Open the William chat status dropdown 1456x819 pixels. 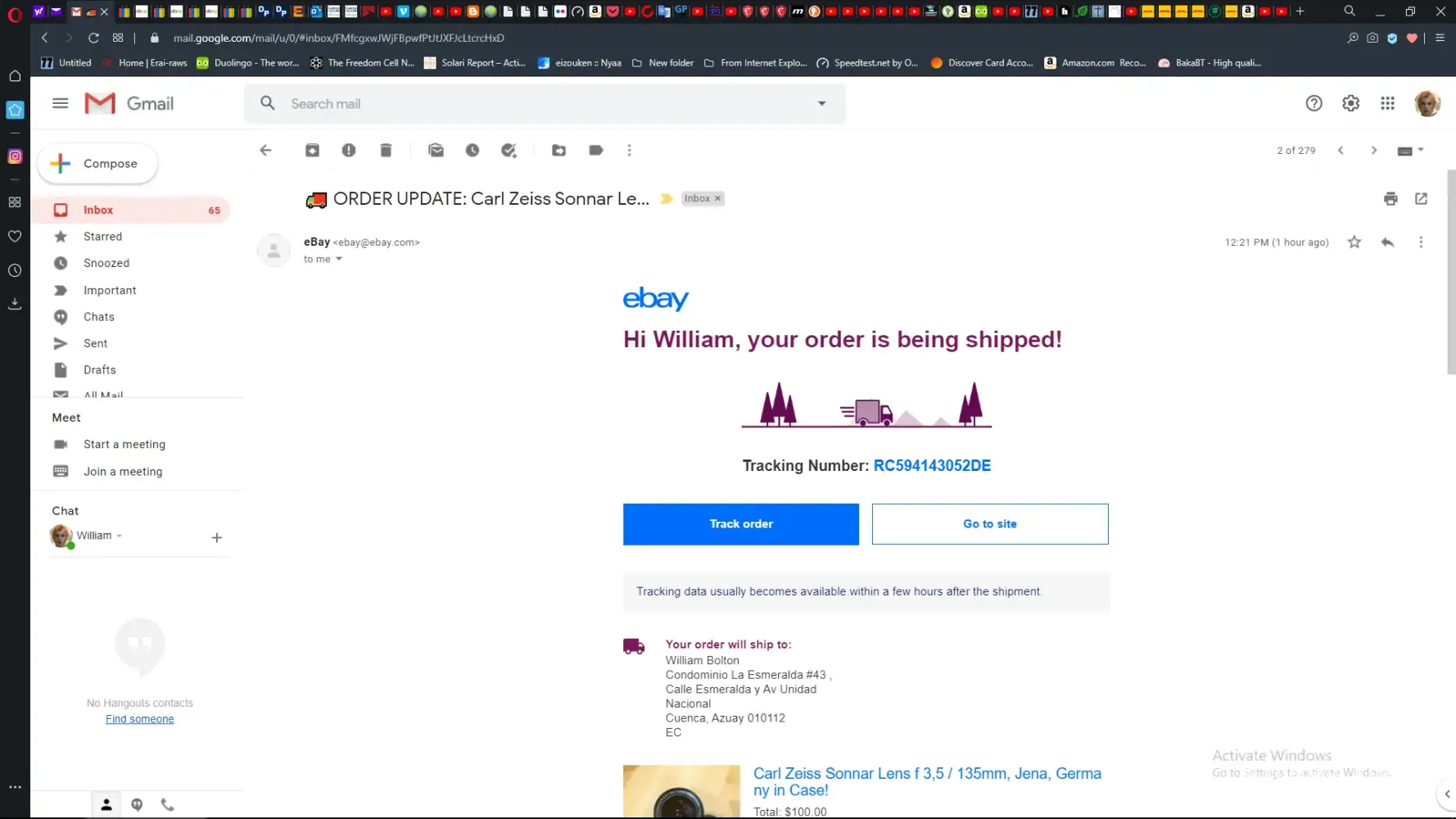[120, 536]
